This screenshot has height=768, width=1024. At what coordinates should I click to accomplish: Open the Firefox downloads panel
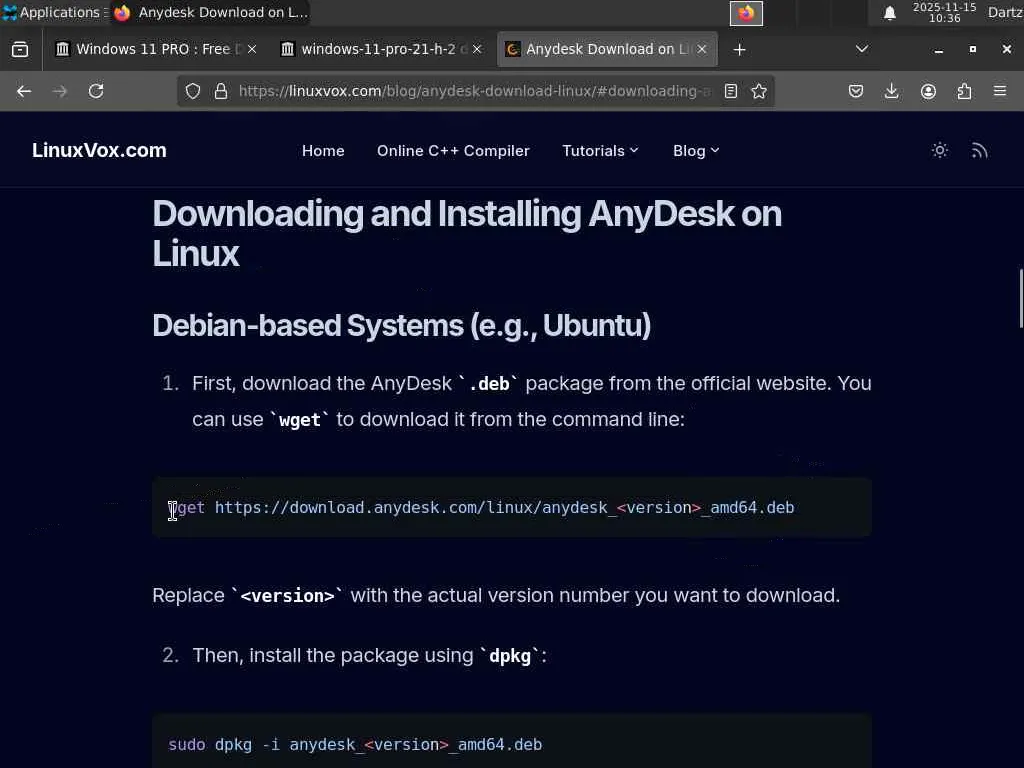(891, 91)
